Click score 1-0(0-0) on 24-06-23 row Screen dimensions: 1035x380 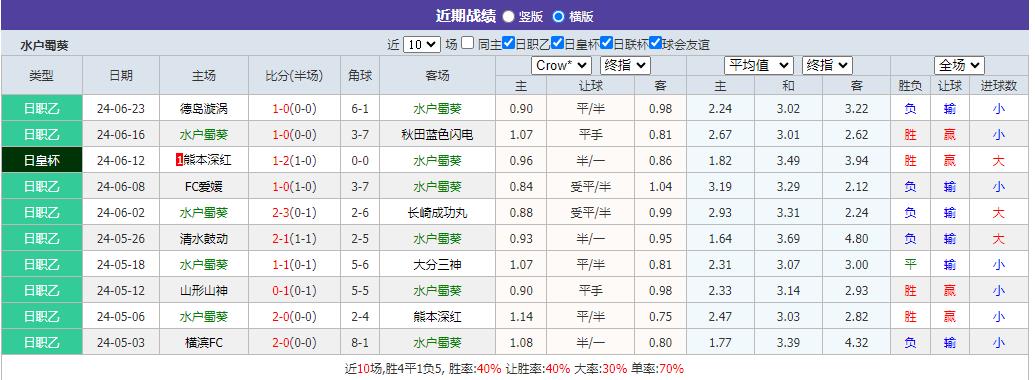tap(294, 109)
